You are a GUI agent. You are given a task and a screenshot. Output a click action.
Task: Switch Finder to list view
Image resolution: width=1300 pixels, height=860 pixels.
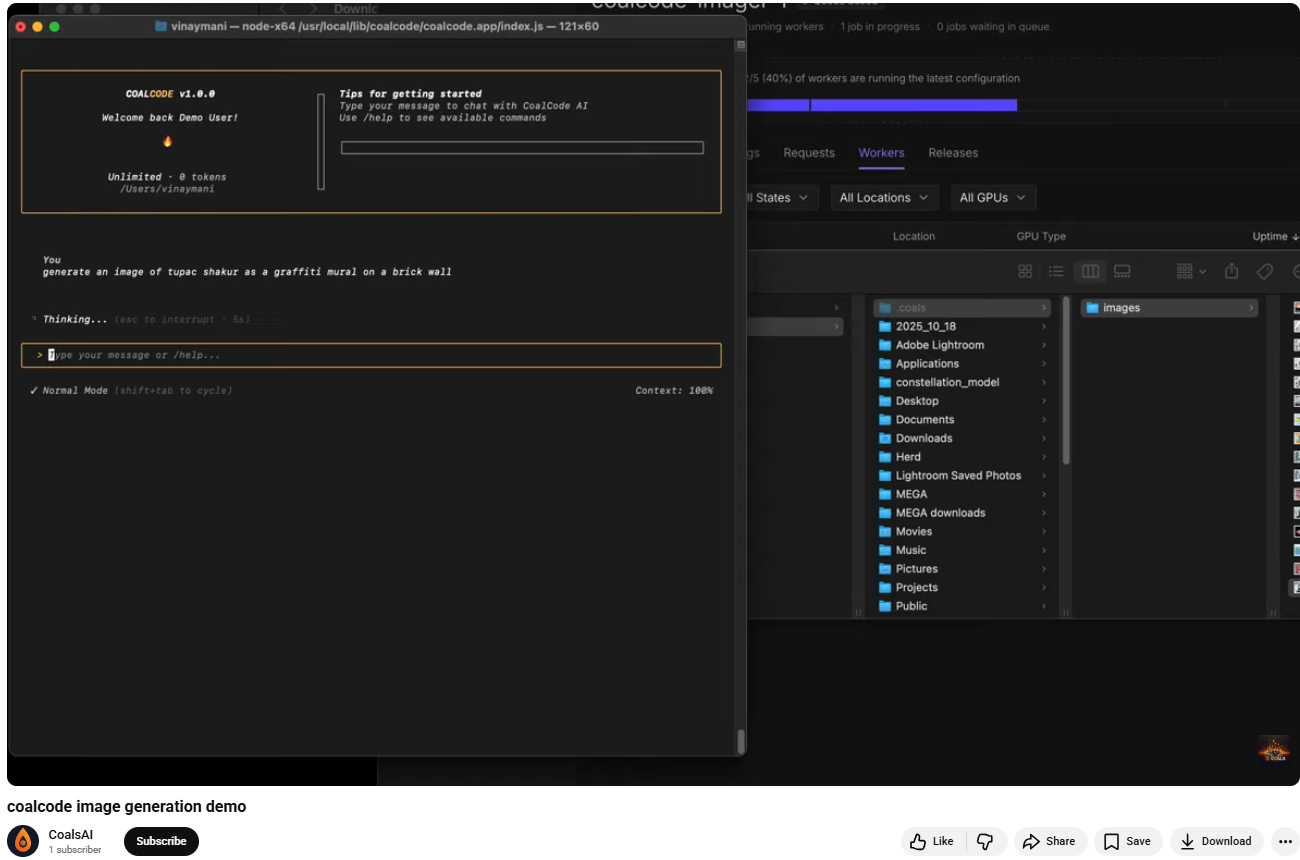point(1056,271)
